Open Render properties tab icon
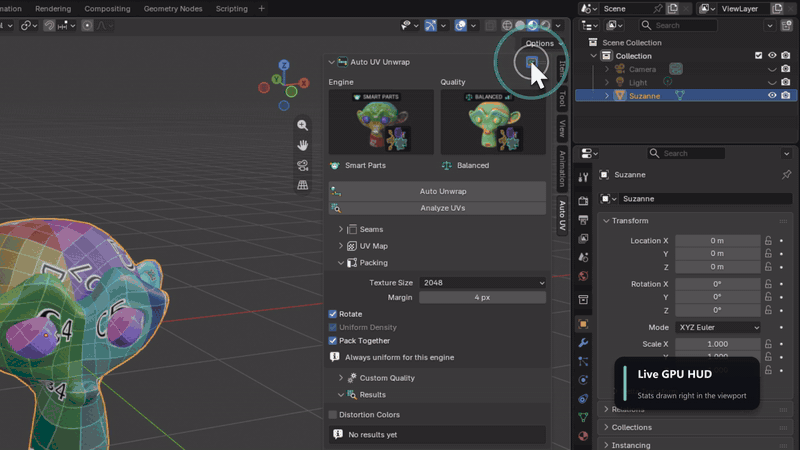Screen dimensions: 800x450 click(x=583, y=201)
